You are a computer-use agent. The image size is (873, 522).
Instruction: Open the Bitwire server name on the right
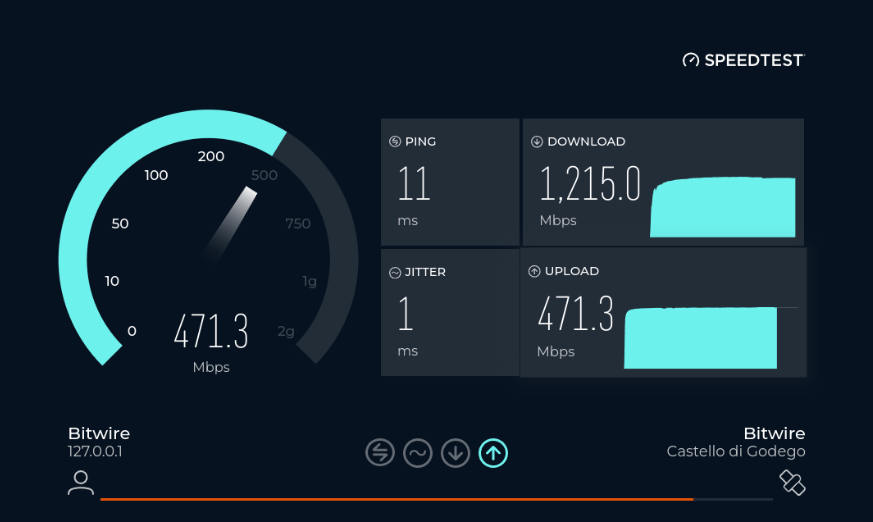pyautogui.click(x=774, y=434)
